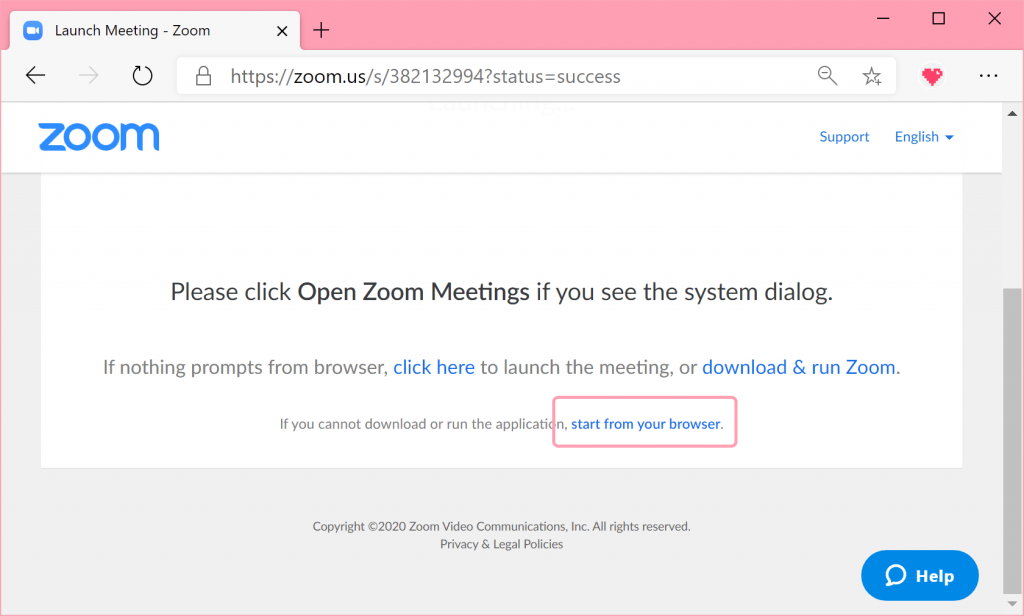
Task: Close the Launch Meeting - Zoom tab
Action: pyautogui.click(x=282, y=31)
